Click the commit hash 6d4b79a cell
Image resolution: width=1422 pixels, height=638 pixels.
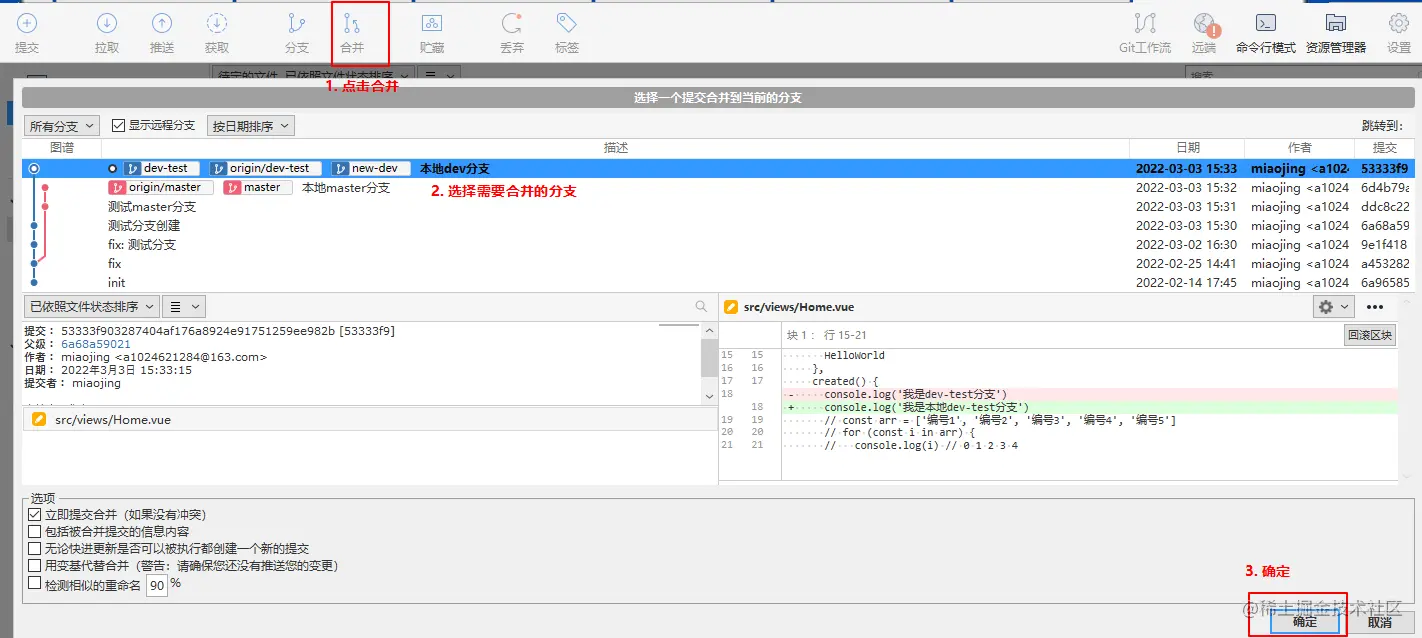pos(1385,188)
